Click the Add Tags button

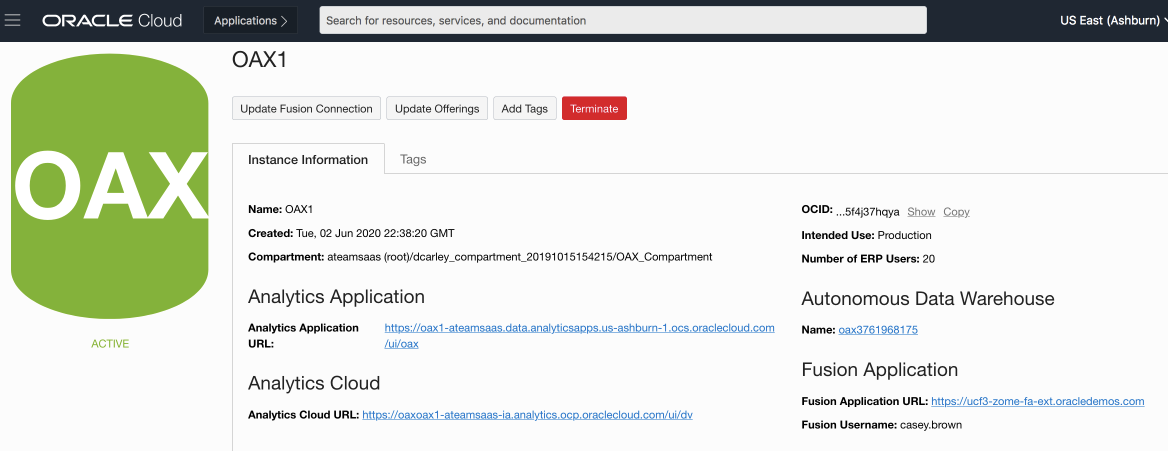coord(524,108)
